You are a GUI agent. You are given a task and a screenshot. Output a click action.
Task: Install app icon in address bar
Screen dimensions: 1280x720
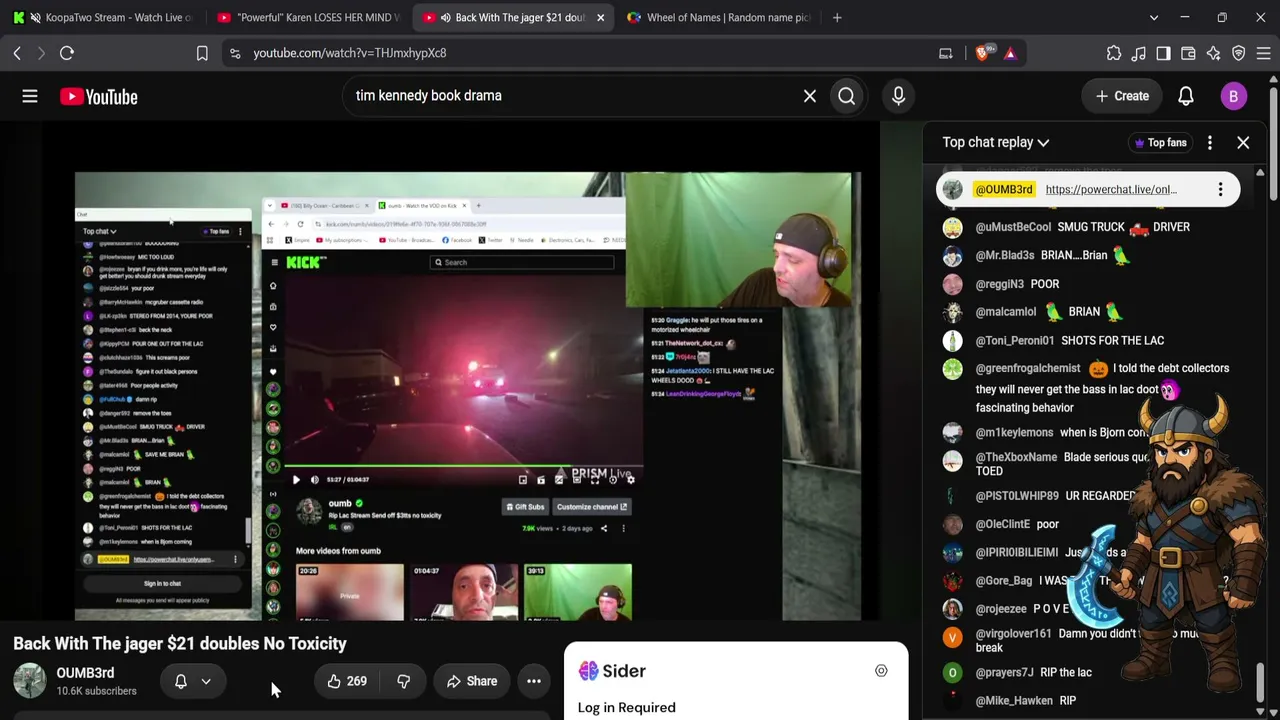point(945,53)
